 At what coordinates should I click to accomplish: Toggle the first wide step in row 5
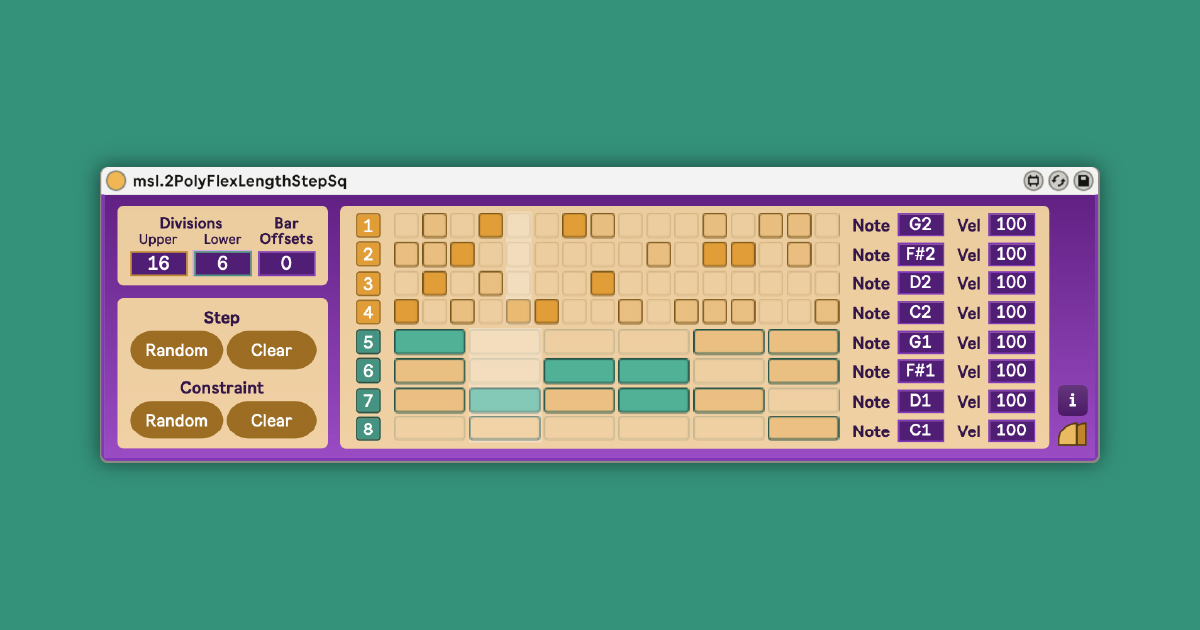pyautogui.click(x=429, y=342)
